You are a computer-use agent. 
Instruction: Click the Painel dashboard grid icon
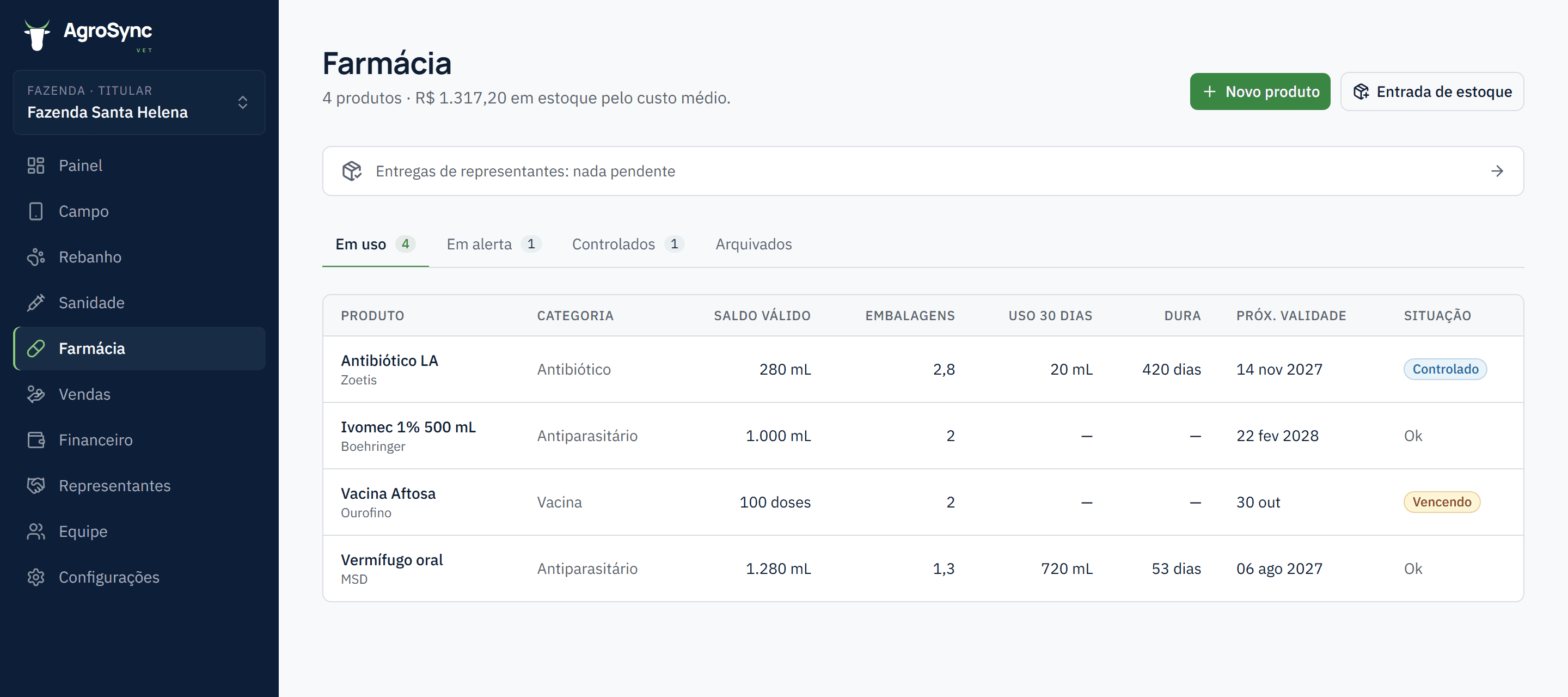coord(36,166)
